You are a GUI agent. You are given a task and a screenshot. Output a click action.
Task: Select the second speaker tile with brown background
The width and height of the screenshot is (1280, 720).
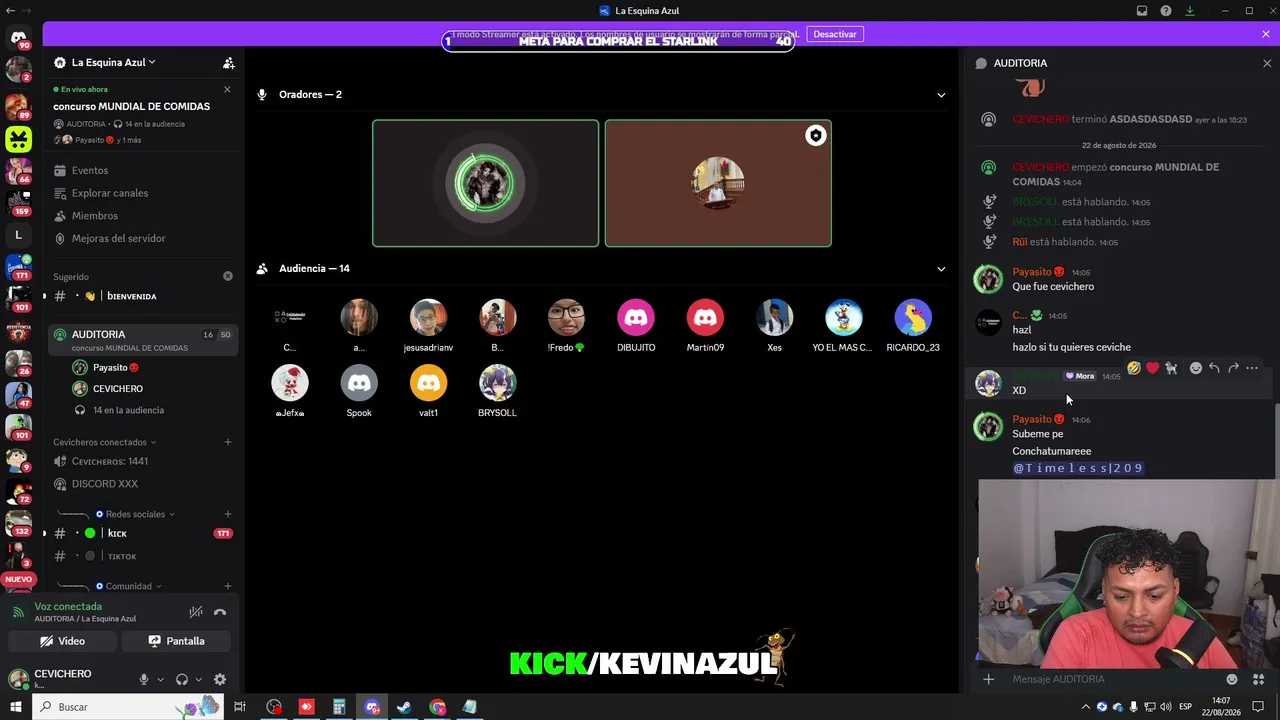coord(718,183)
